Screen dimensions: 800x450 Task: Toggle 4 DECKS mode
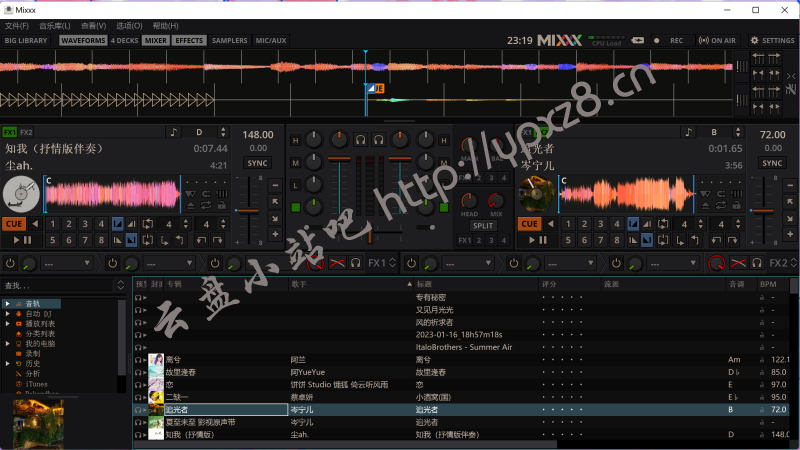click(x=124, y=40)
